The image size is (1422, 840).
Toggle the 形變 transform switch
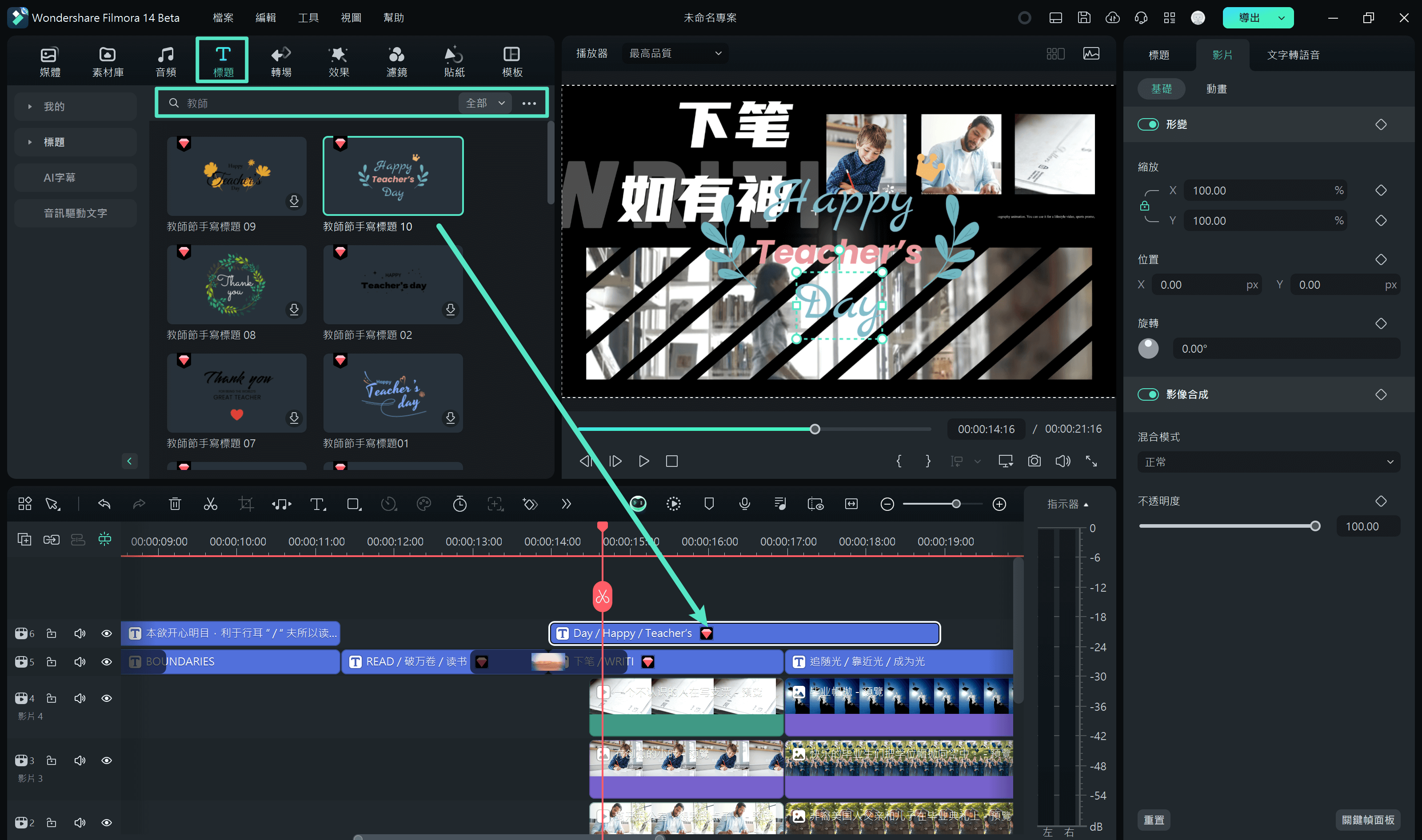[x=1148, y=124]
